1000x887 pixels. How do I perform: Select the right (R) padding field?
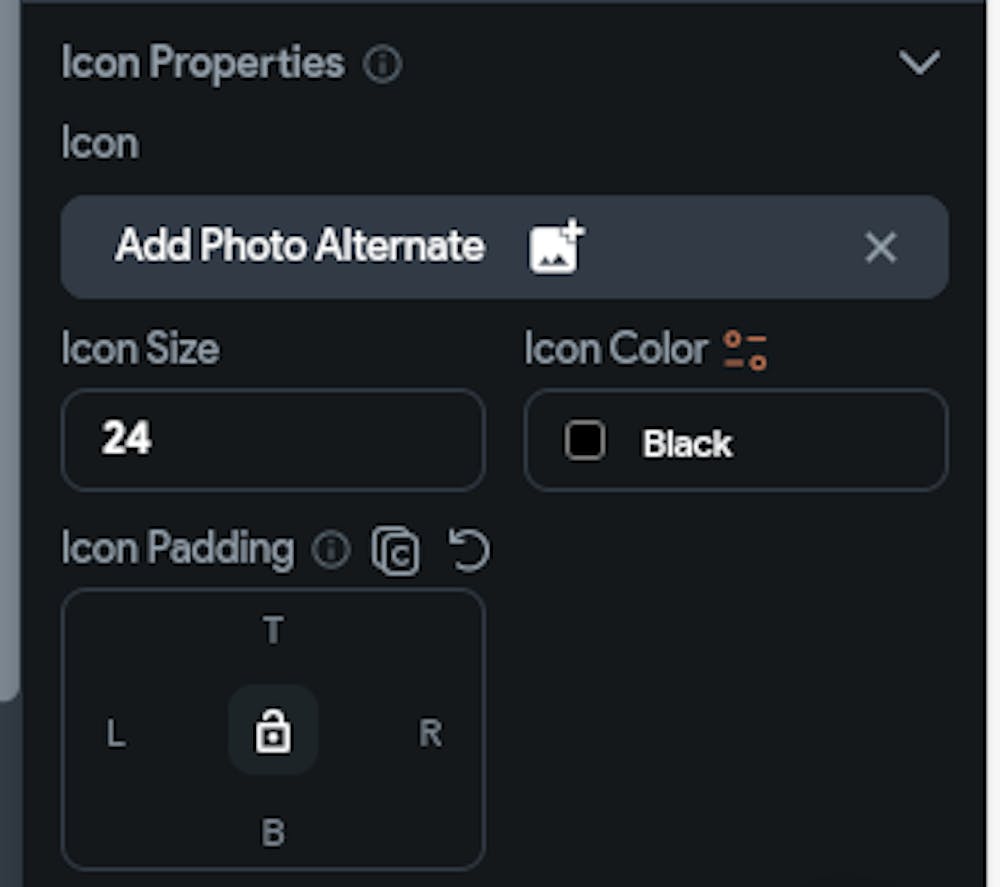coord(430,734)
